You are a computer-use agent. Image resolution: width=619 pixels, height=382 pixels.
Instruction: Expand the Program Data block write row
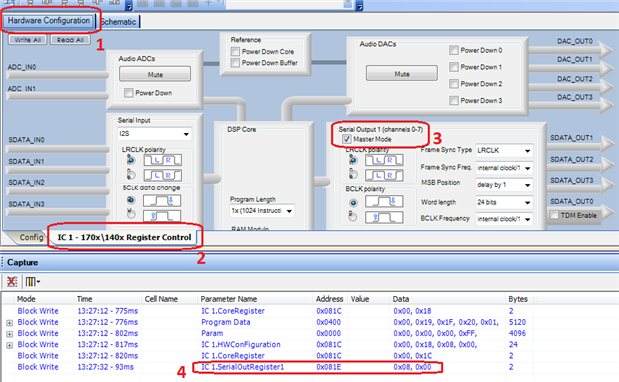(x=9, y=322)
